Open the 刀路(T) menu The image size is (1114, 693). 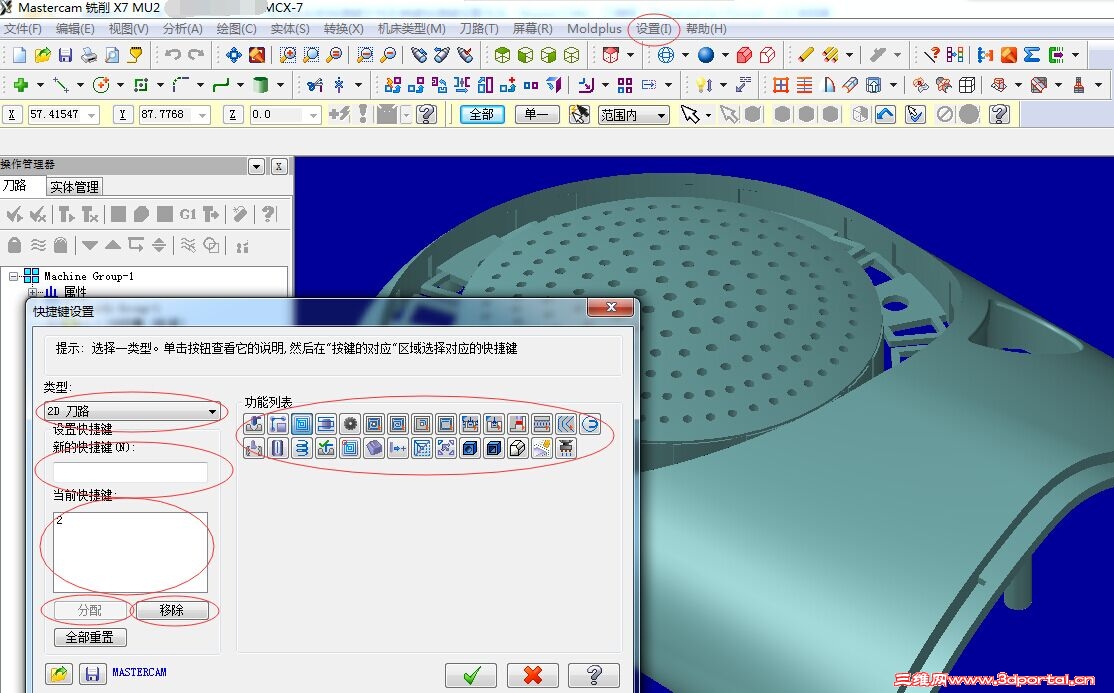point(479,28)
